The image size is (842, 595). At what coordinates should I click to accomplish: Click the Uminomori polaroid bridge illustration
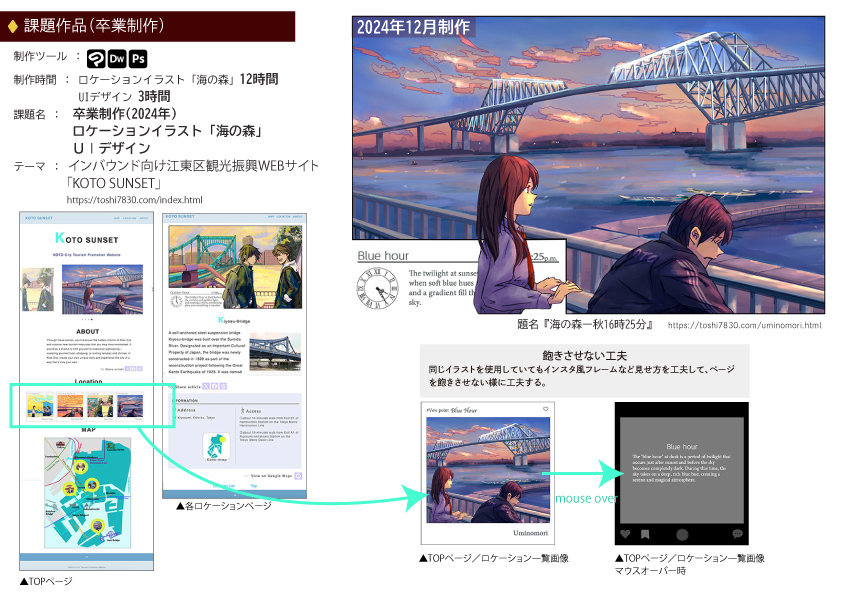coord(488,469)
